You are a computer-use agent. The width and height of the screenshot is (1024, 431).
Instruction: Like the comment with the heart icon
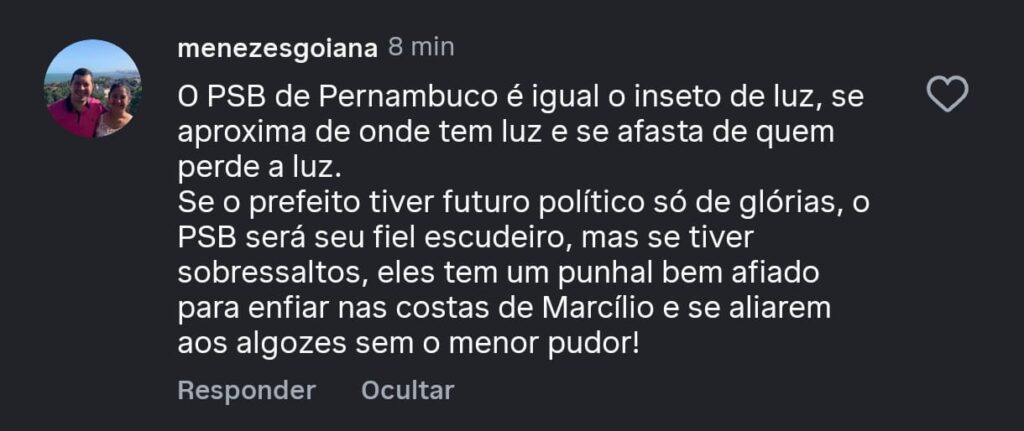click(x=947, y=94)
